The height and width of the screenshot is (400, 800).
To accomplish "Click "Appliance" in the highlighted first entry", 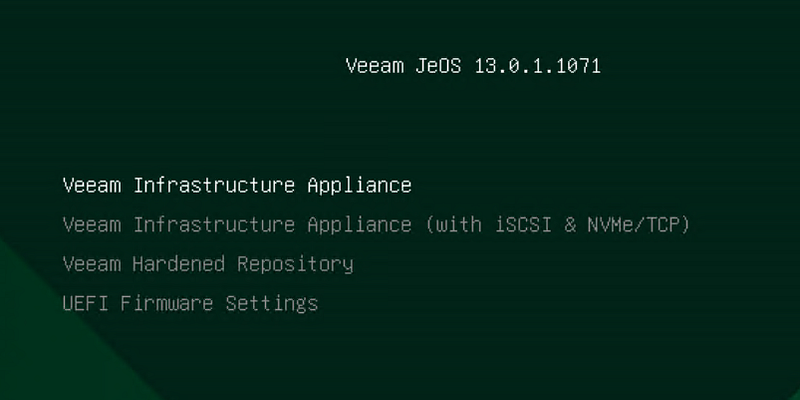I will click(359, 186).
